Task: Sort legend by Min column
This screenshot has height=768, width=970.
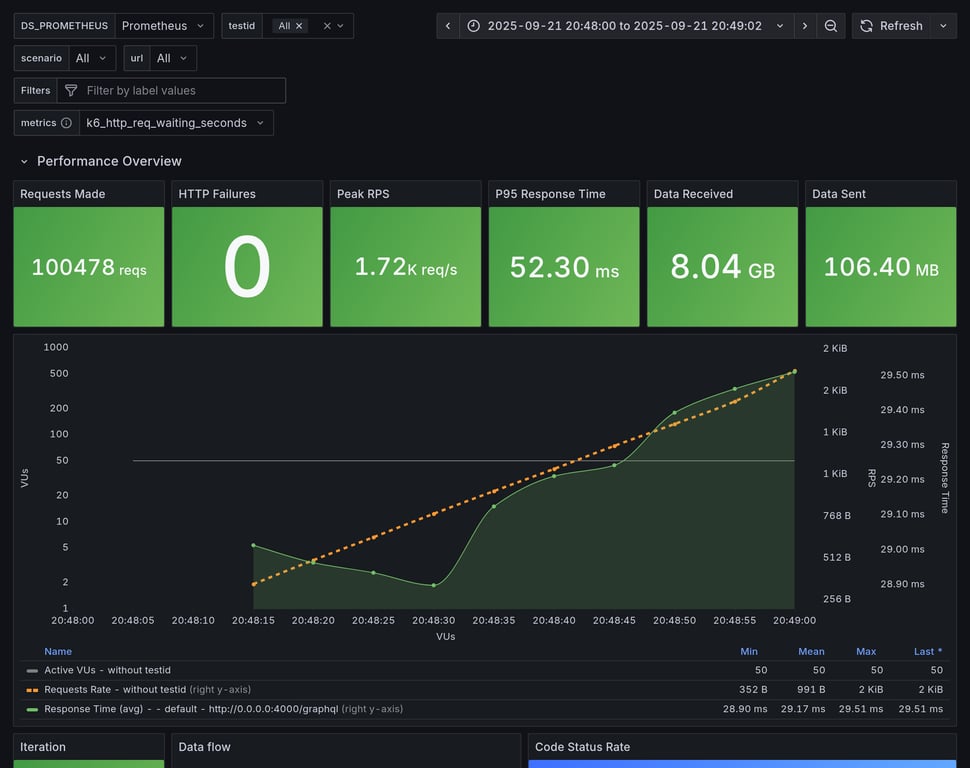Action: pos(749,651)
